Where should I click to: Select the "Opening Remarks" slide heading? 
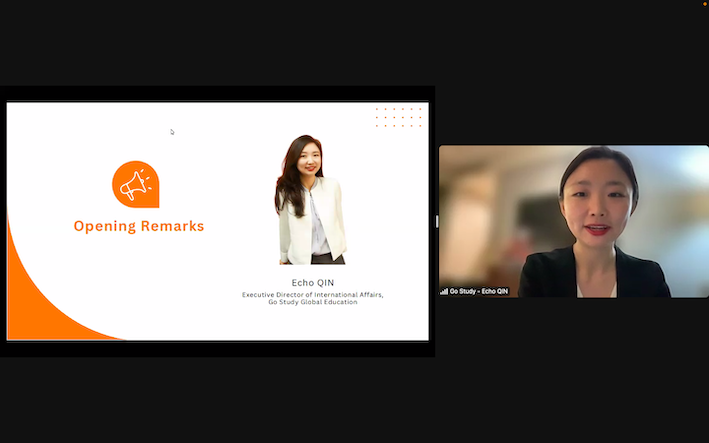click(x=139, y=226)
